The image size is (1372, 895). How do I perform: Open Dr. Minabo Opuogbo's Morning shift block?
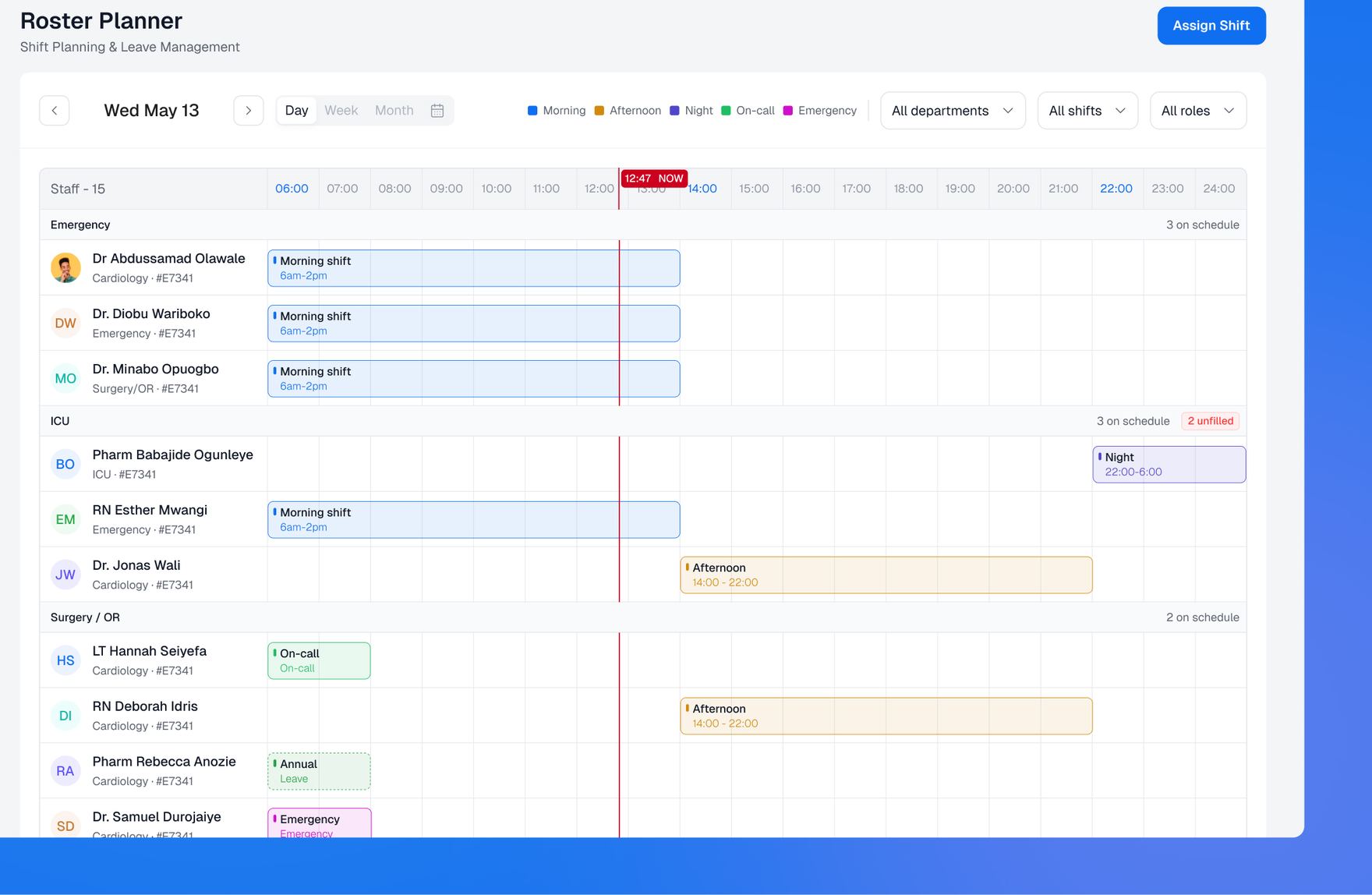tap(474, 379)
